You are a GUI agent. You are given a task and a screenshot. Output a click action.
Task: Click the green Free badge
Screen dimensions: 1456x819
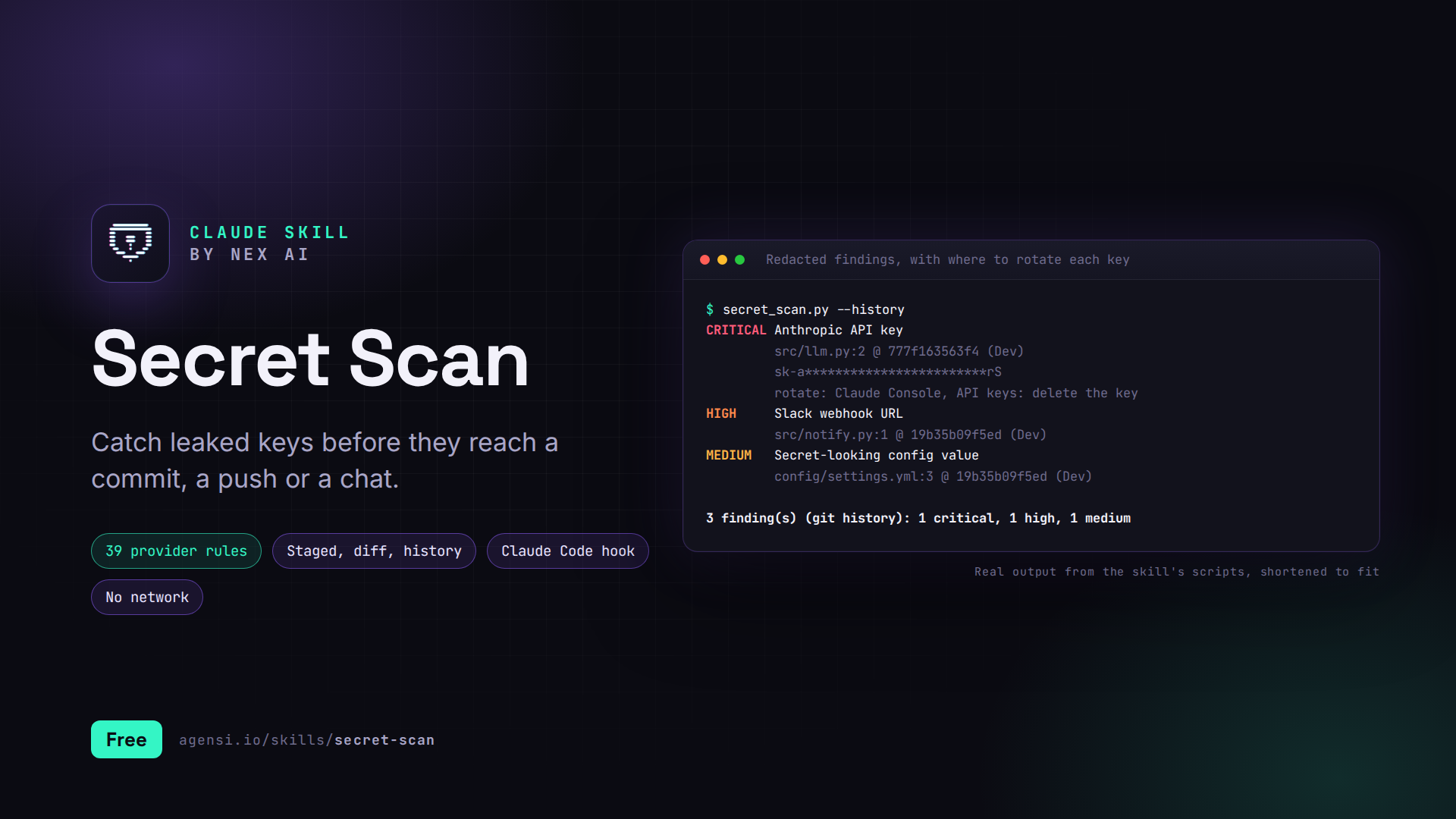pos(127,739)
